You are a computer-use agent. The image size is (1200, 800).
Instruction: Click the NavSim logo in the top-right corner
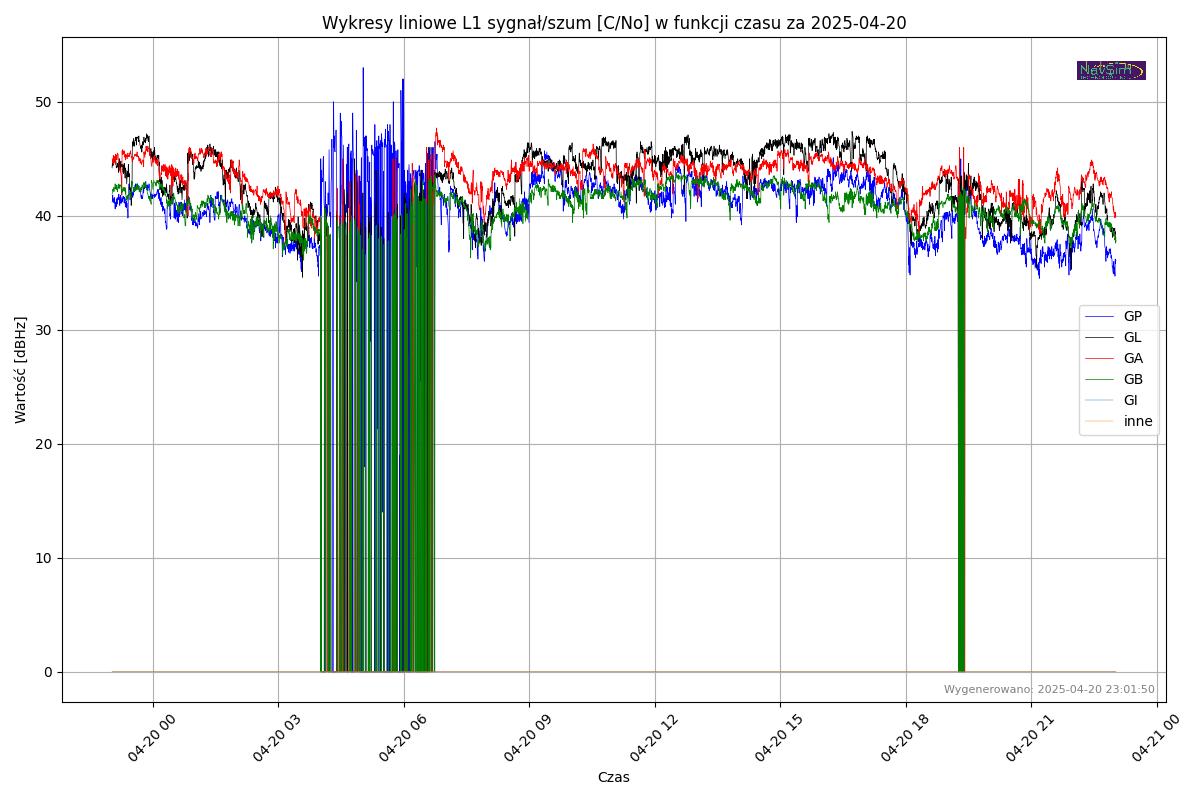pos(1110,70)
